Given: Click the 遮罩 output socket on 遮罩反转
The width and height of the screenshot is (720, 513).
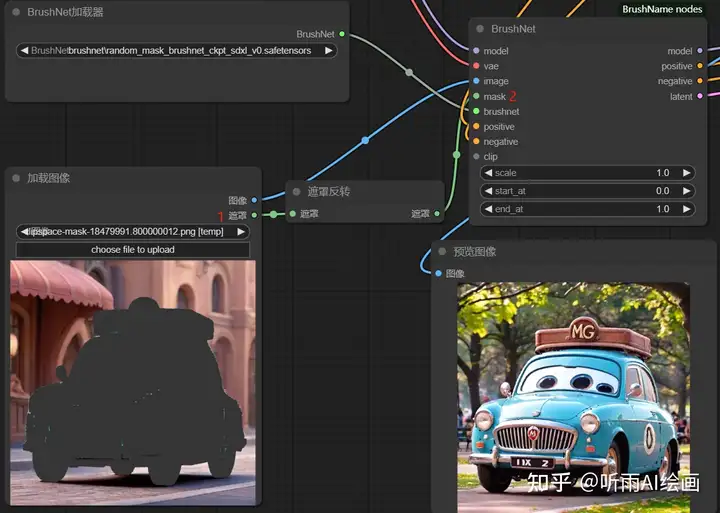Looking at the screenshot, I should click(x=437, y=214).
